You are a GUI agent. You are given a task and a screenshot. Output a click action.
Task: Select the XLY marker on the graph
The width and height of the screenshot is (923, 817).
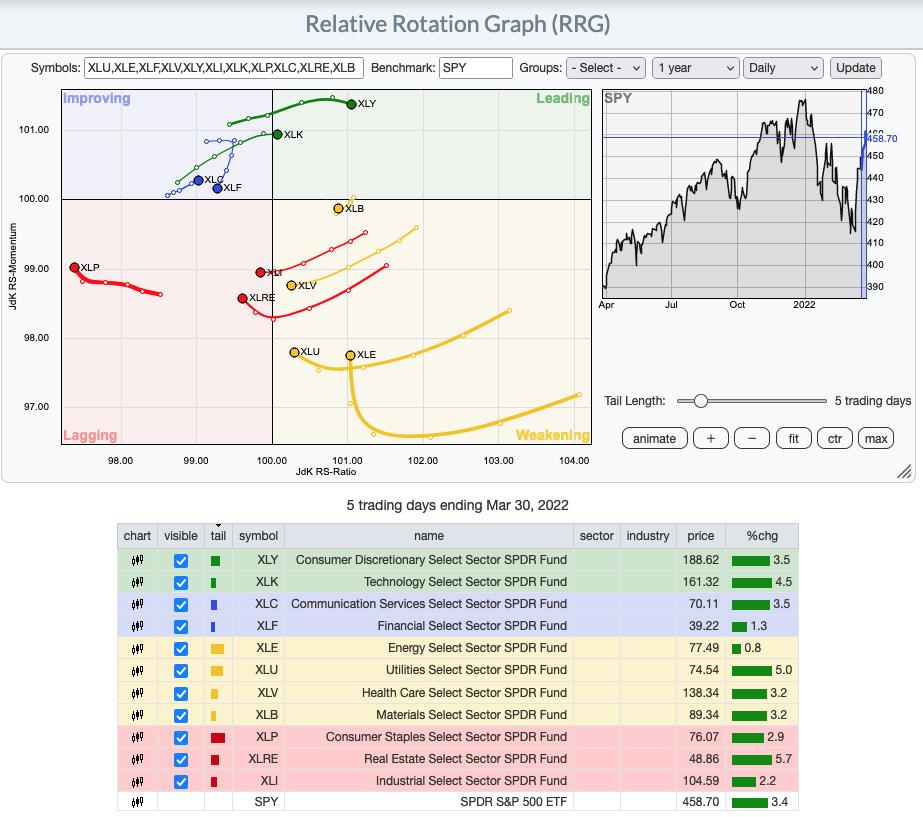tap(351, 104)
